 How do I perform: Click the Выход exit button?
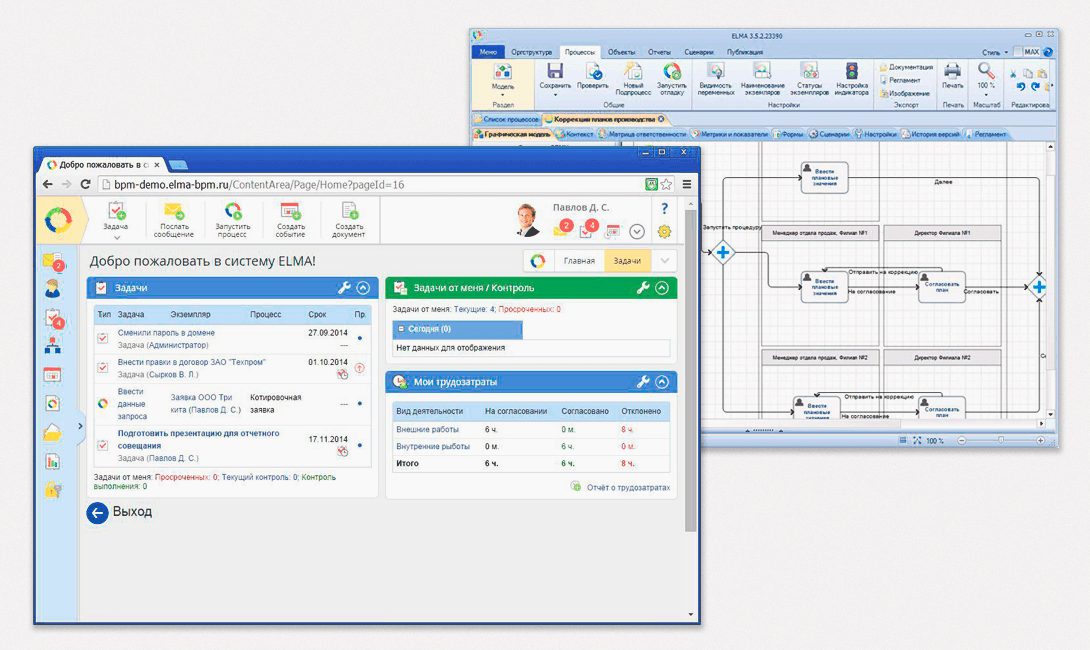click(x=120, y=512)
